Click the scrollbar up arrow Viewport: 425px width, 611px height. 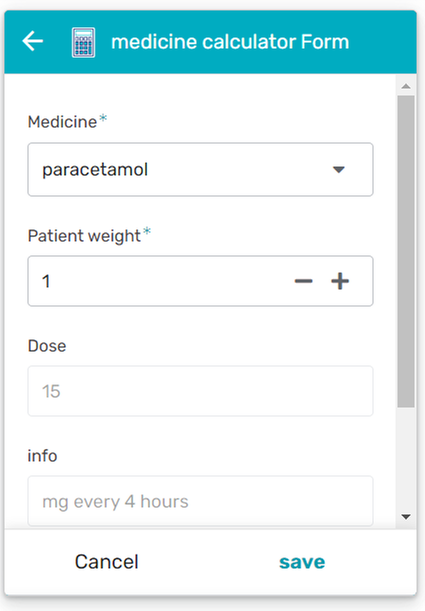coord(406,86)
